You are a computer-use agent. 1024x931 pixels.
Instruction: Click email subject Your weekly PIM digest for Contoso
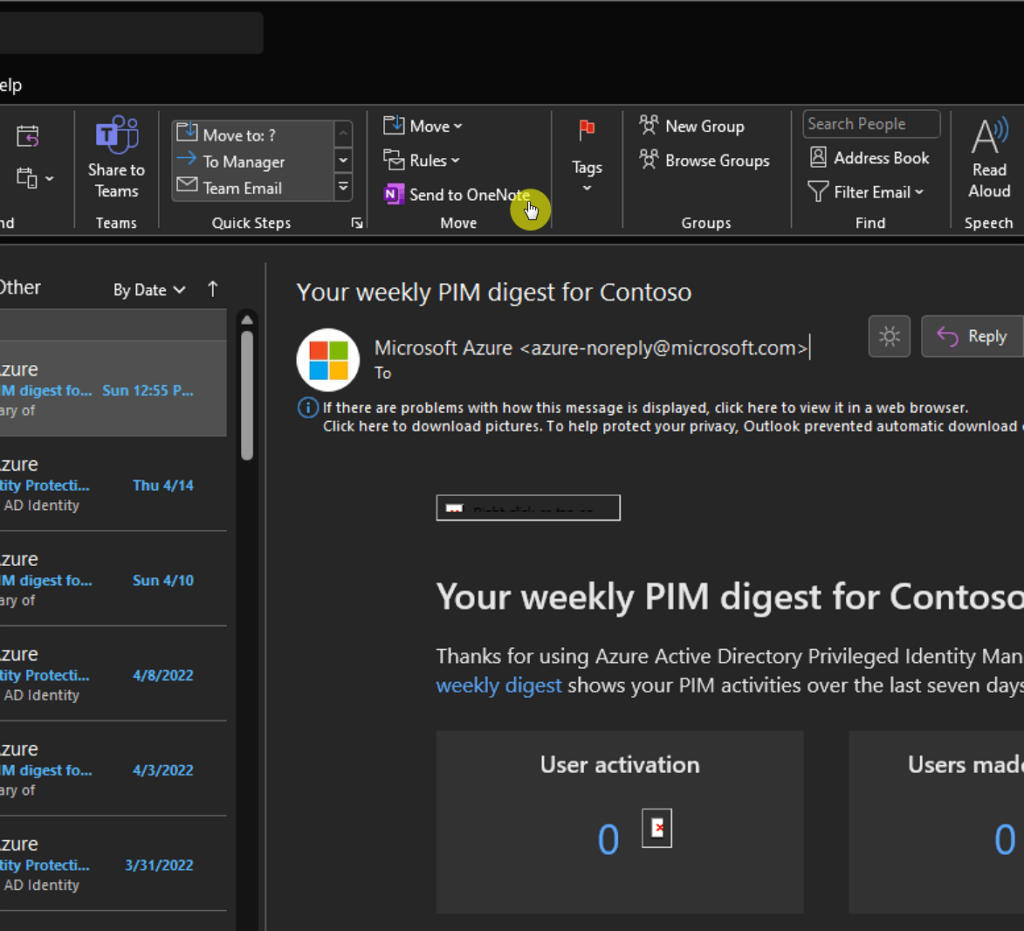click(x=494, y=292)
